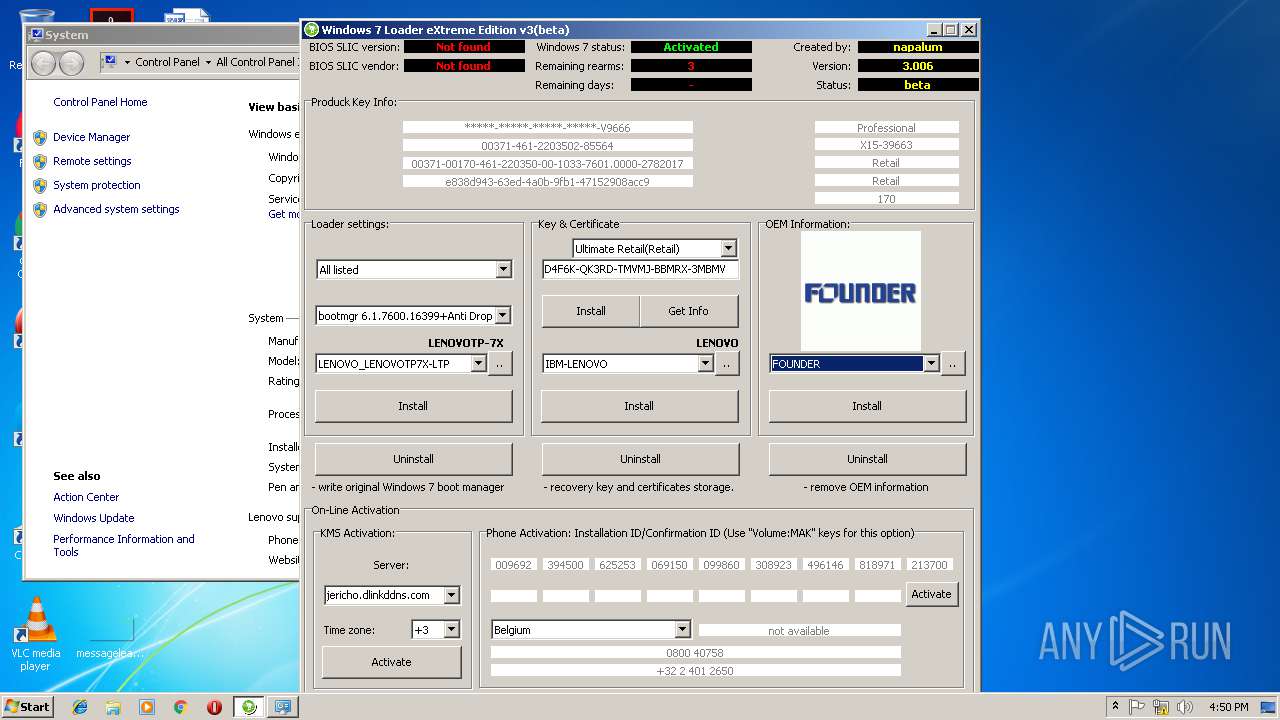Image resolution: width=1280 pixels, height=720 pixels.
Task: Click the Windows 7 Loader title bar icon
Action: pyautogui.click(x=312, y=30)
